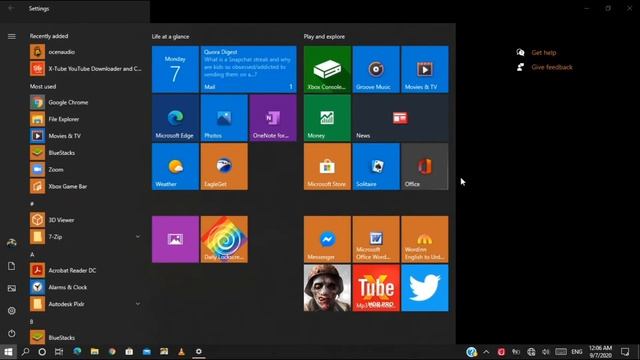Image resolution: width=640 pixels, height=360 pixels.
Task: Open the Mail tile with Quora Digest
Action: [249, 69]
